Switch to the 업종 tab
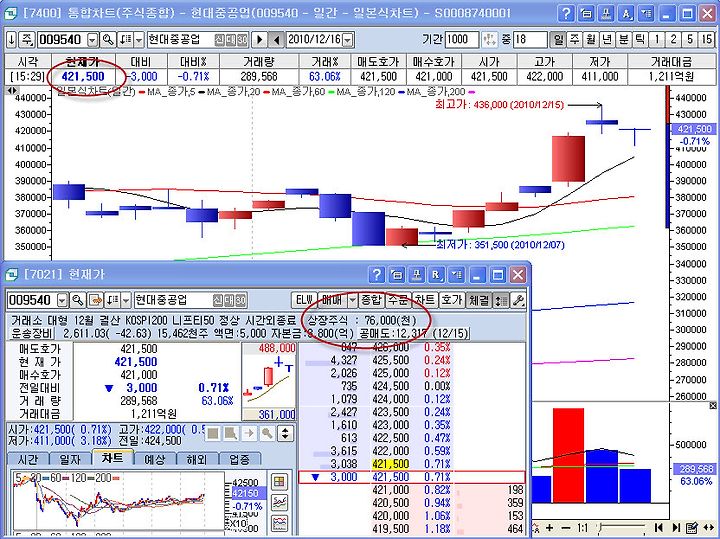 240,459
